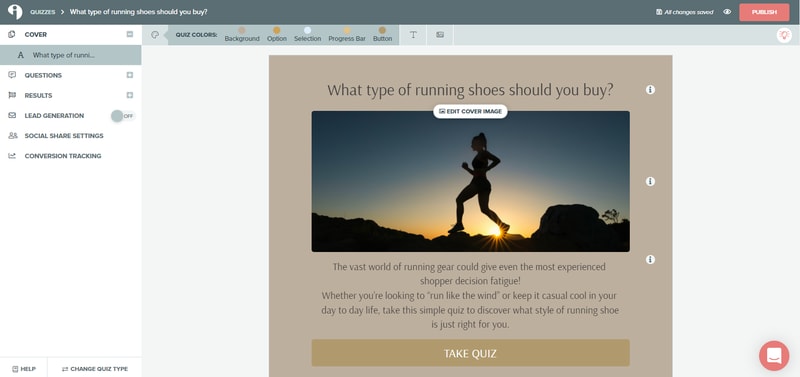Click the Lead Generation envelope icon

coord(12,115)
